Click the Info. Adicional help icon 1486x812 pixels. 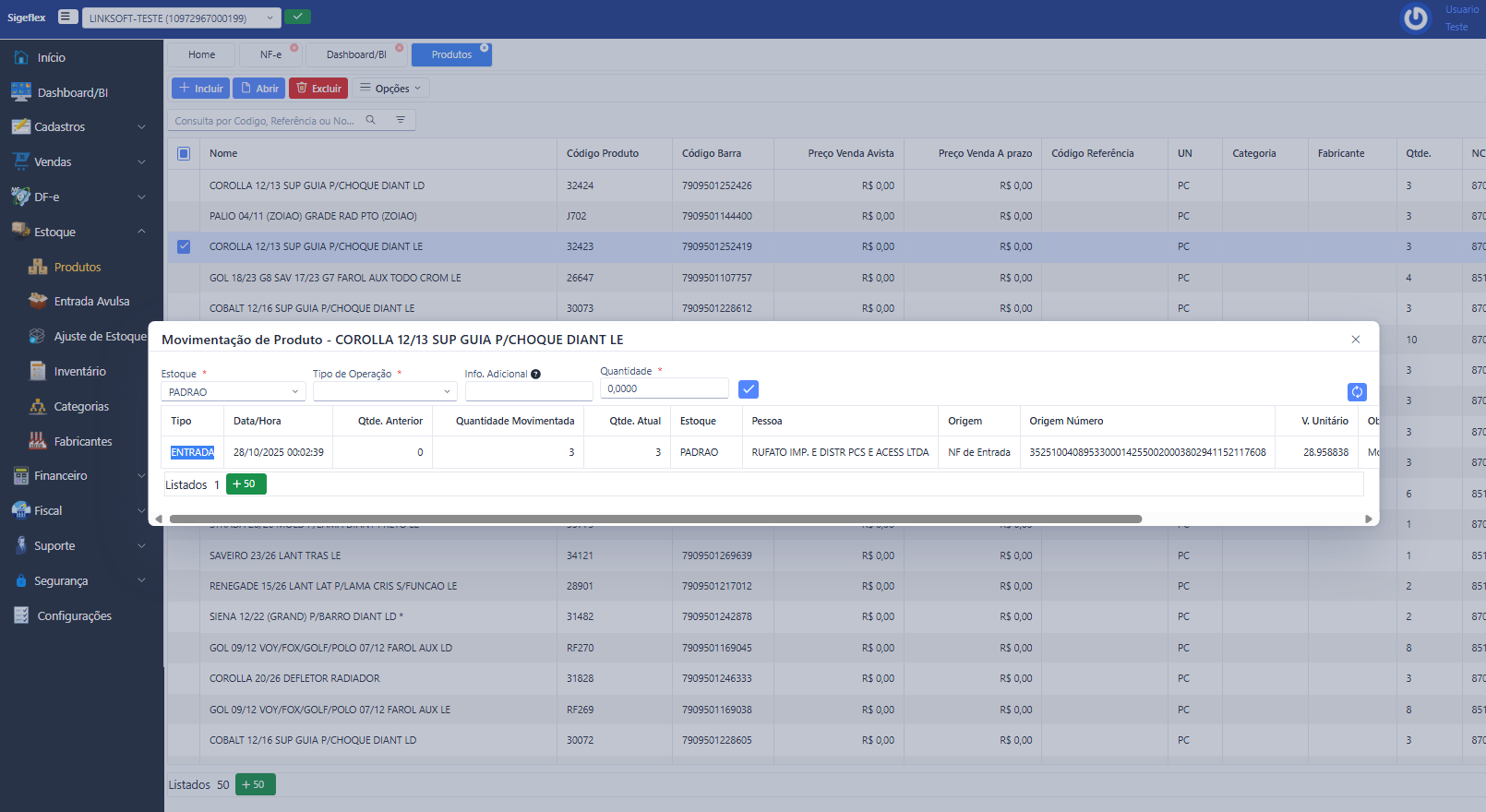[x=535, y=375]
